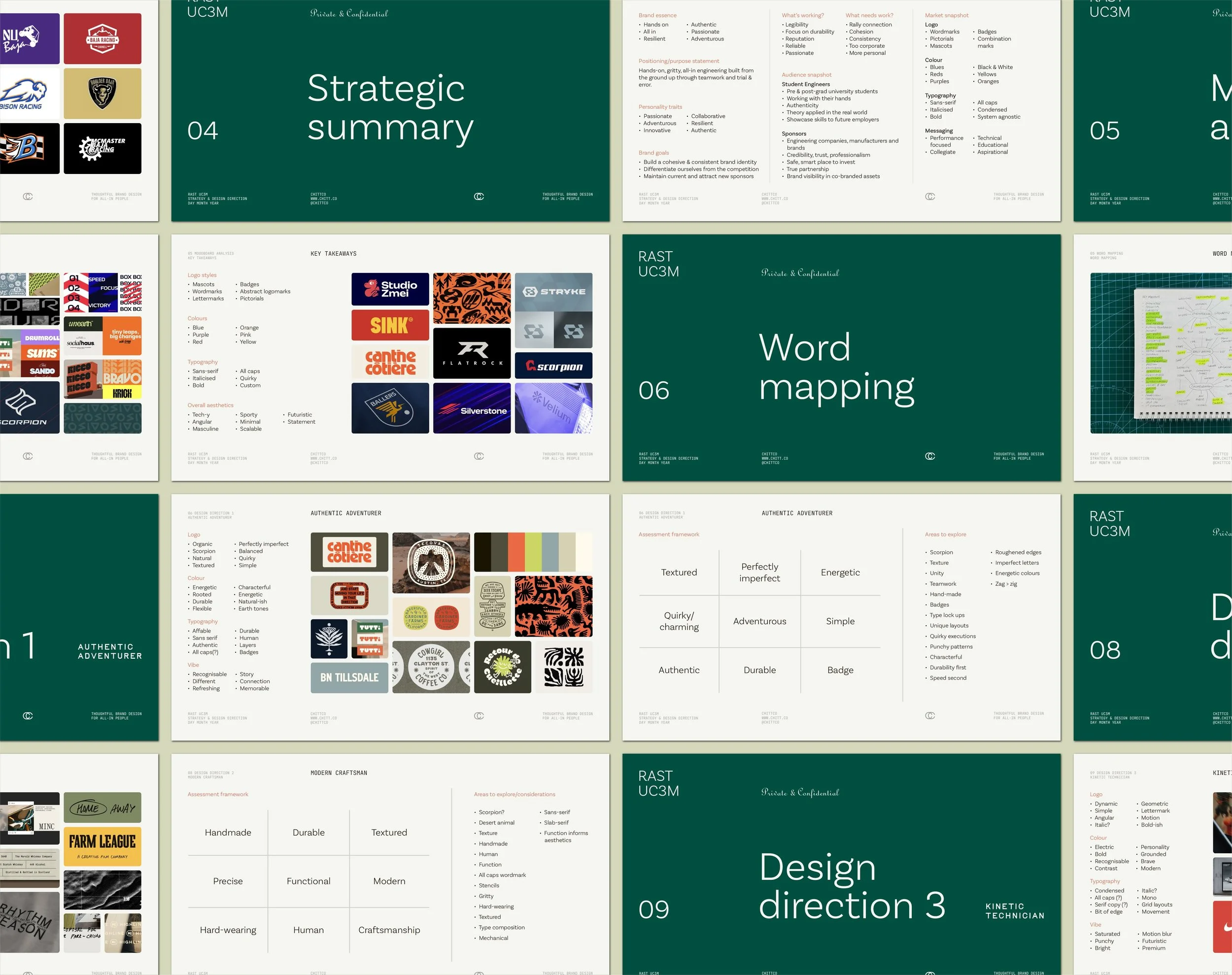Screen dimensions: 1232x975
Task: Click the orange swatch in colour palette
Action: coord(516,552)
